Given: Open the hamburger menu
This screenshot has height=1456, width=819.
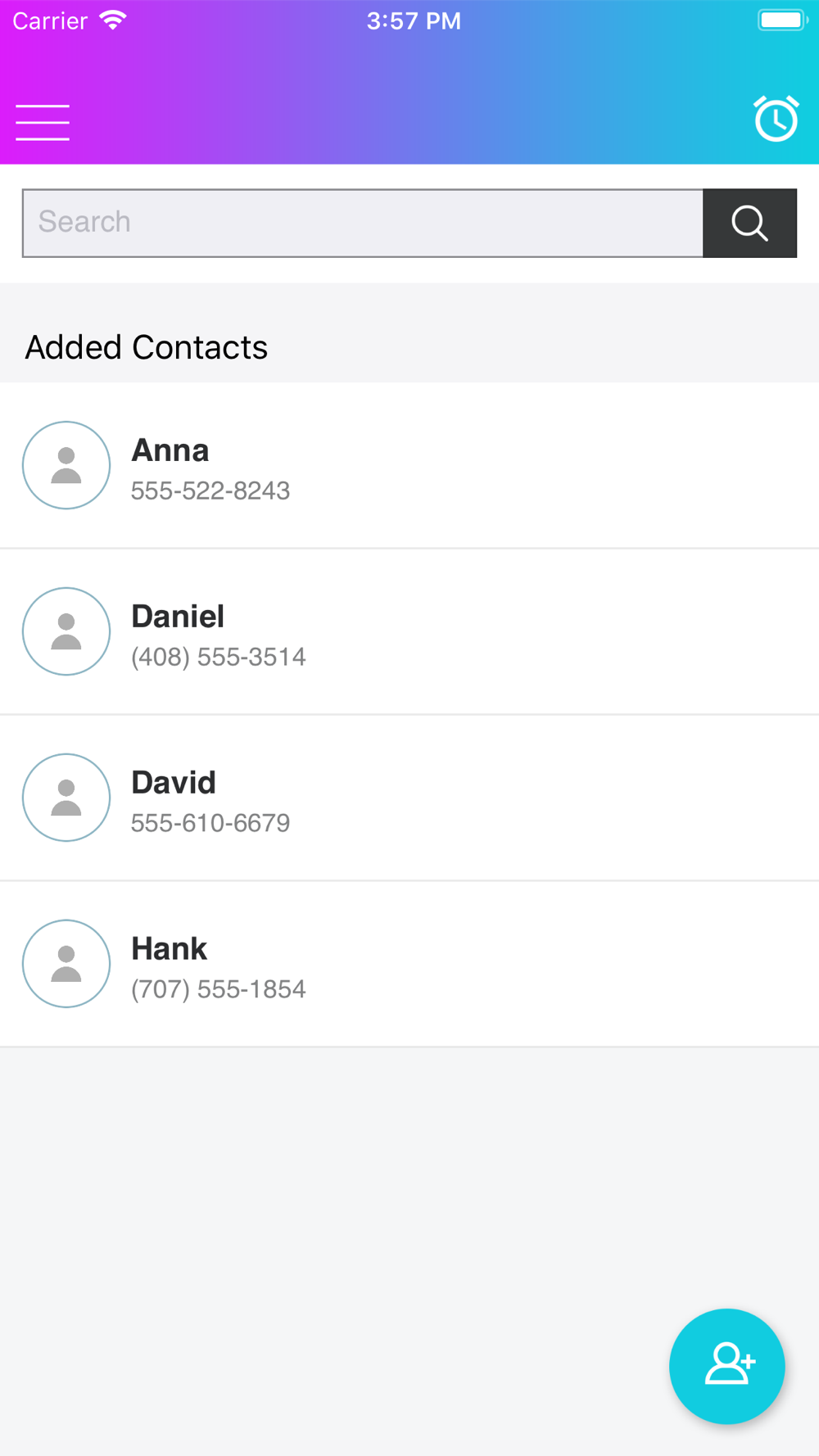Looking at the screenshot, I should tap(43, 123).
